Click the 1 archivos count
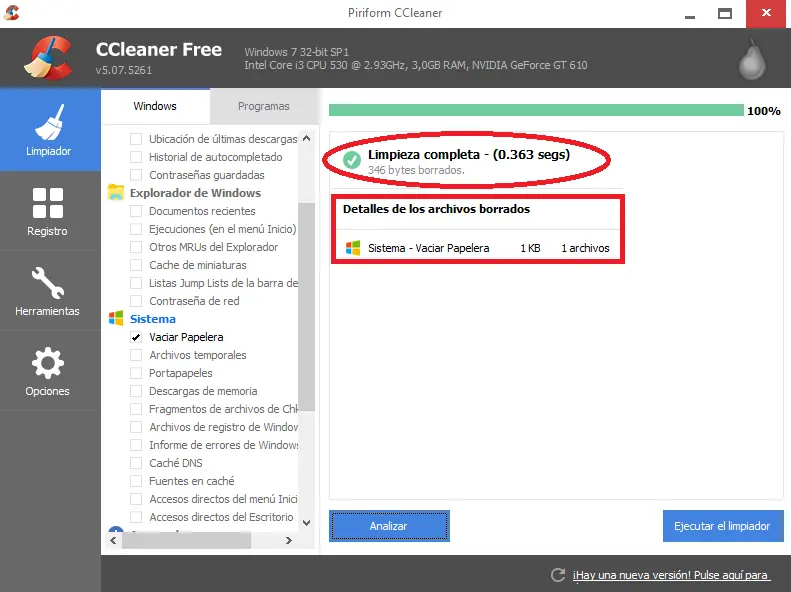 (585, 248)
